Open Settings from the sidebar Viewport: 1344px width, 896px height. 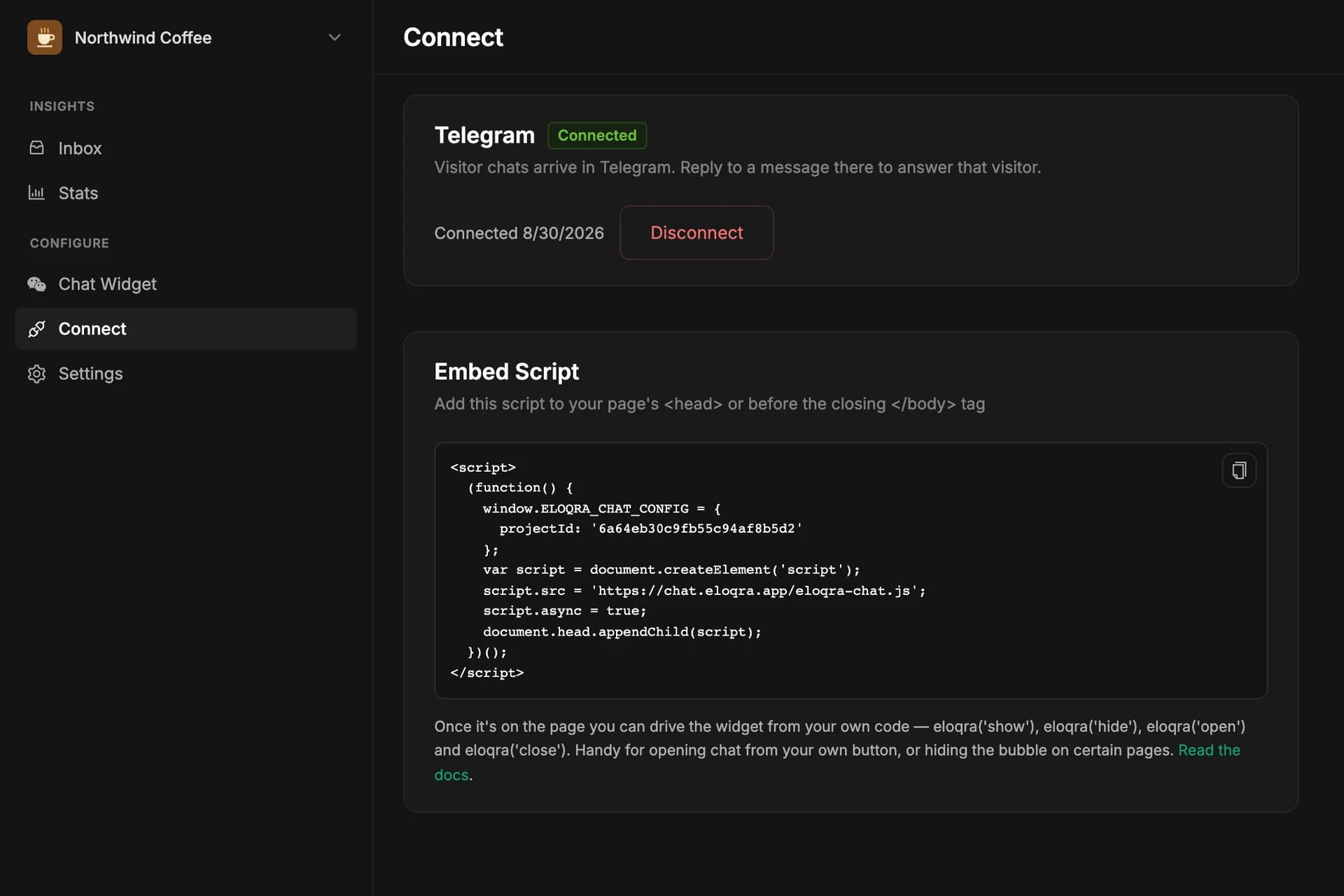pyautogui.click(x=185, y=374)
